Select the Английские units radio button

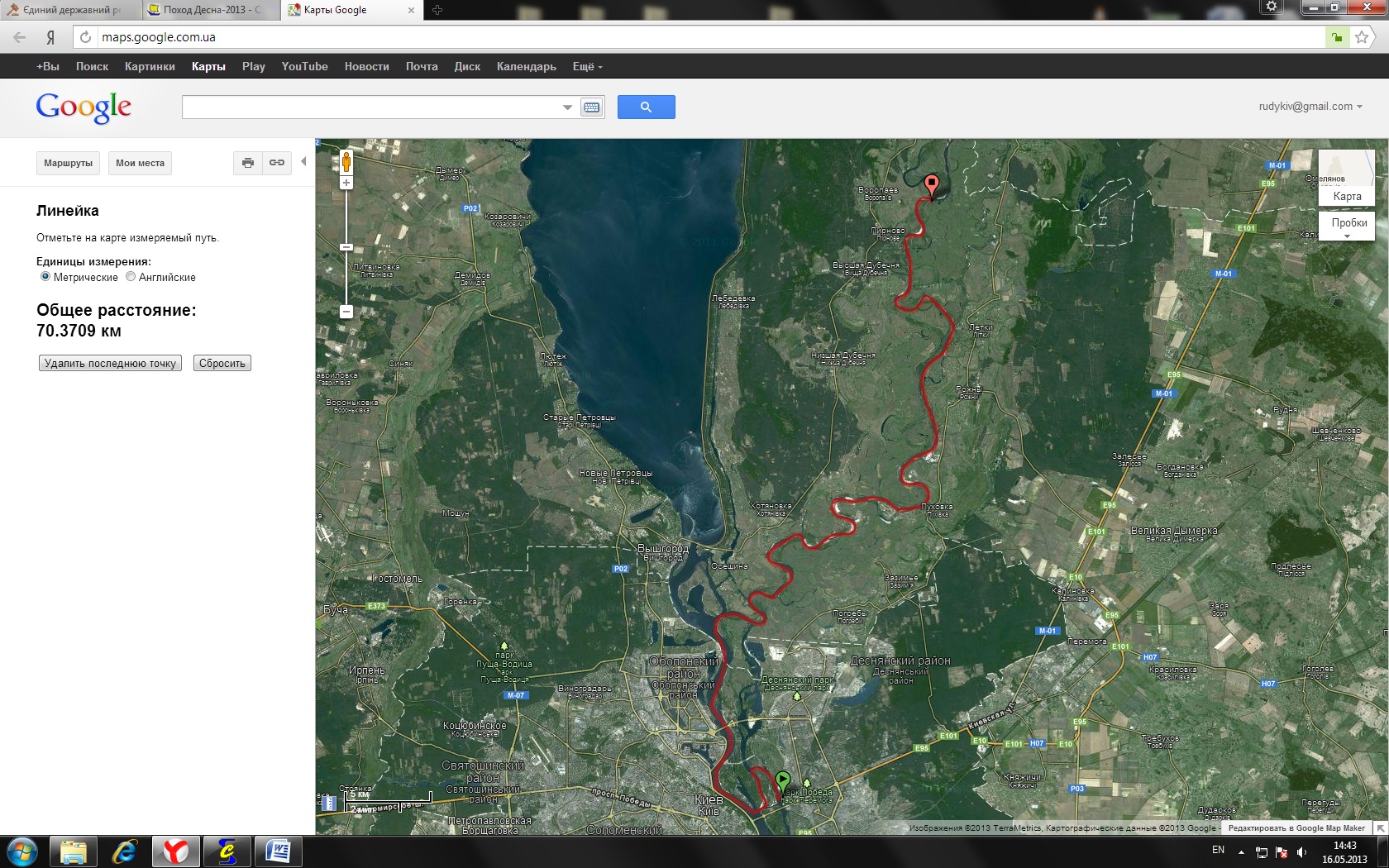[131, 277]
